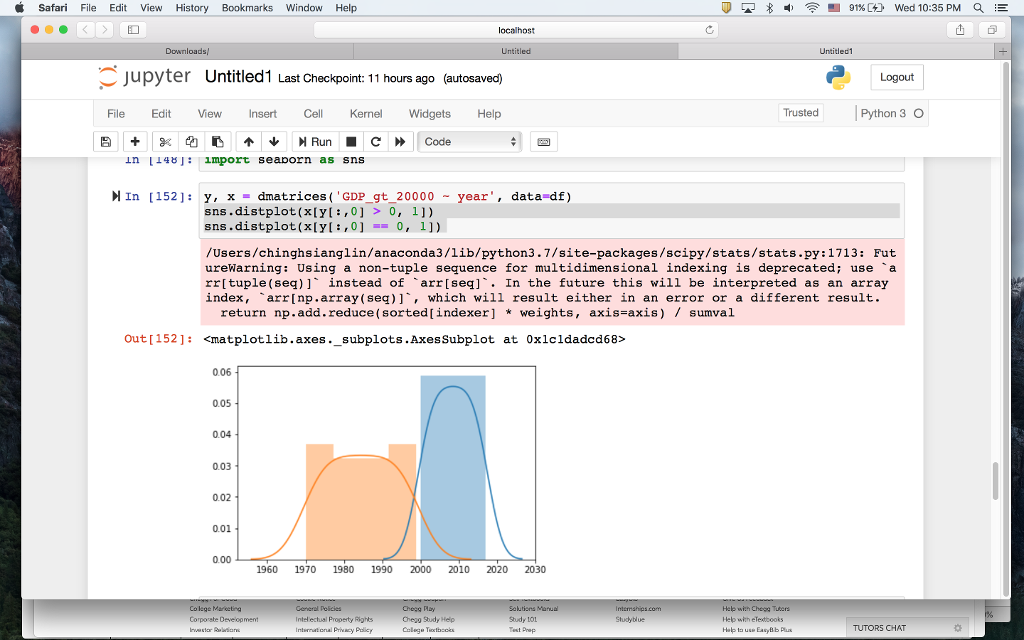This screenshot has height=640, width=1024.
Task: Click the volume icon in the menu bar
Action: click(789, 8)
